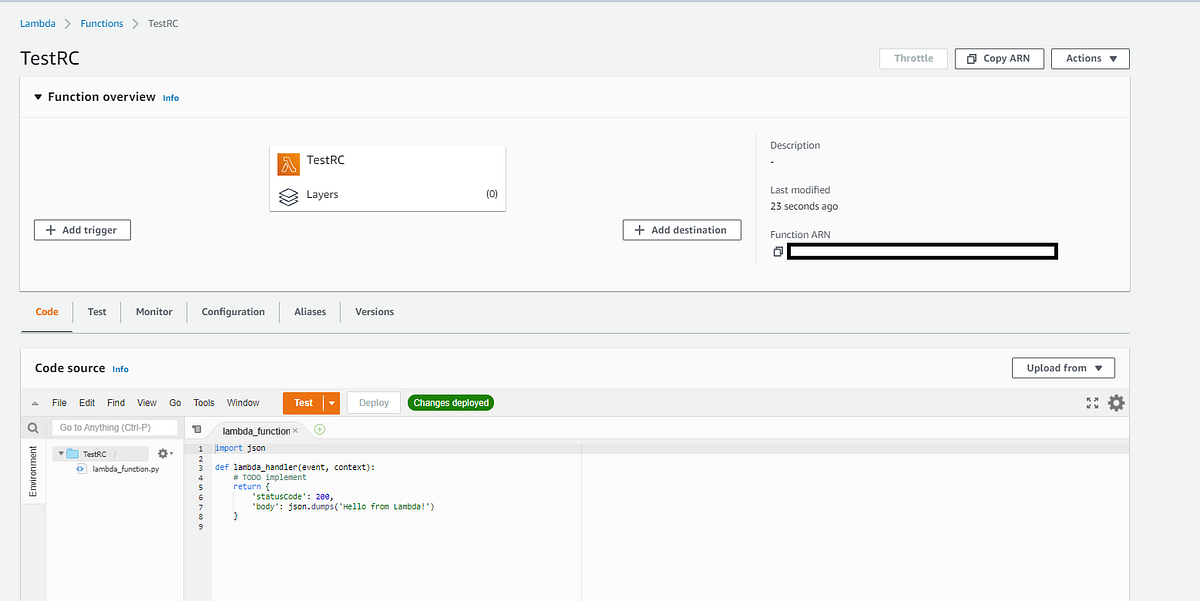The image size is (1200, 601).
Task: Click the search magnifier icon in editor sidebar
Action: click(33, 428)
